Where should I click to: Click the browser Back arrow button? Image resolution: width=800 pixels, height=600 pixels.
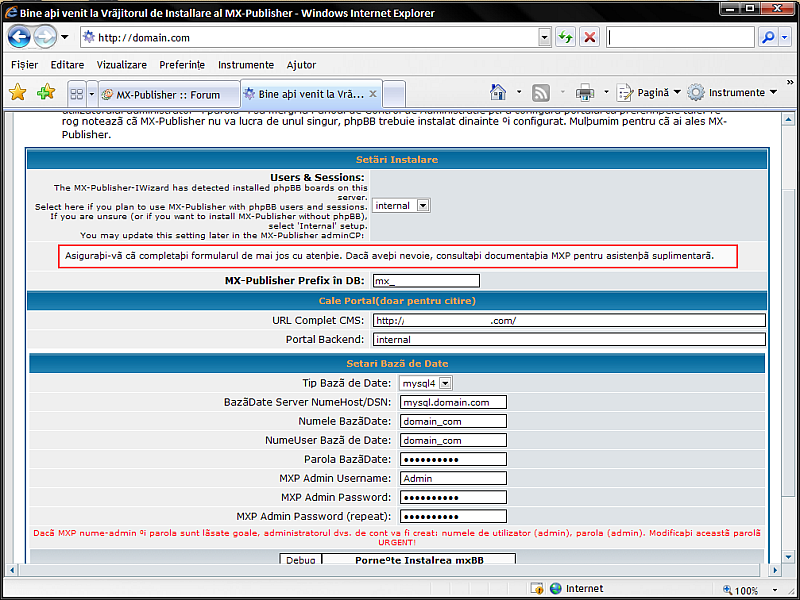pyautogui.click(x=19, y=38)
